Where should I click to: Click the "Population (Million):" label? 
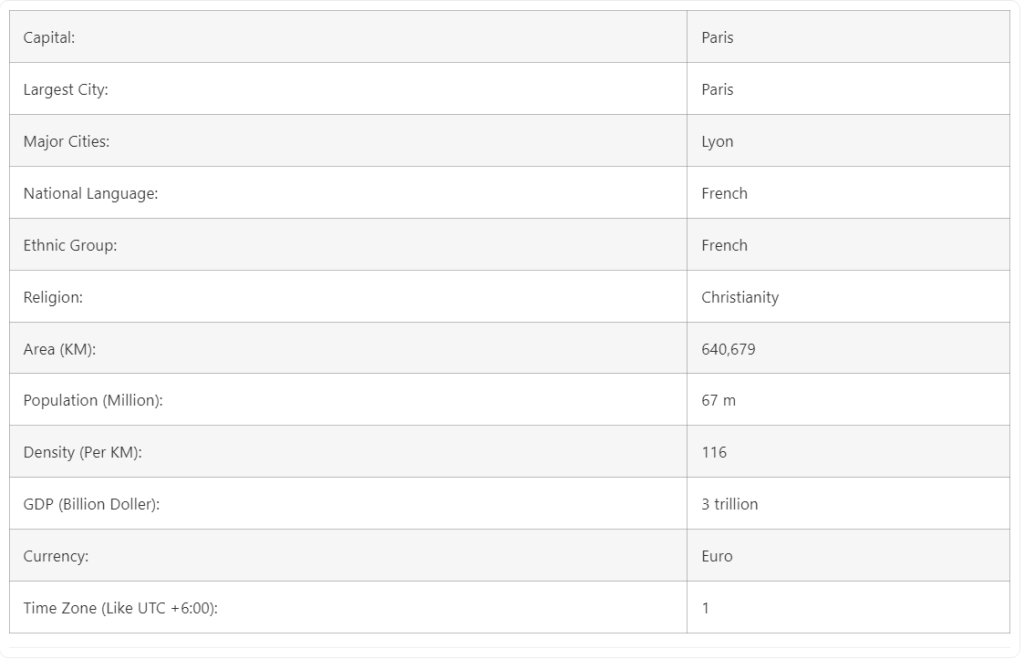click(93, 401)
